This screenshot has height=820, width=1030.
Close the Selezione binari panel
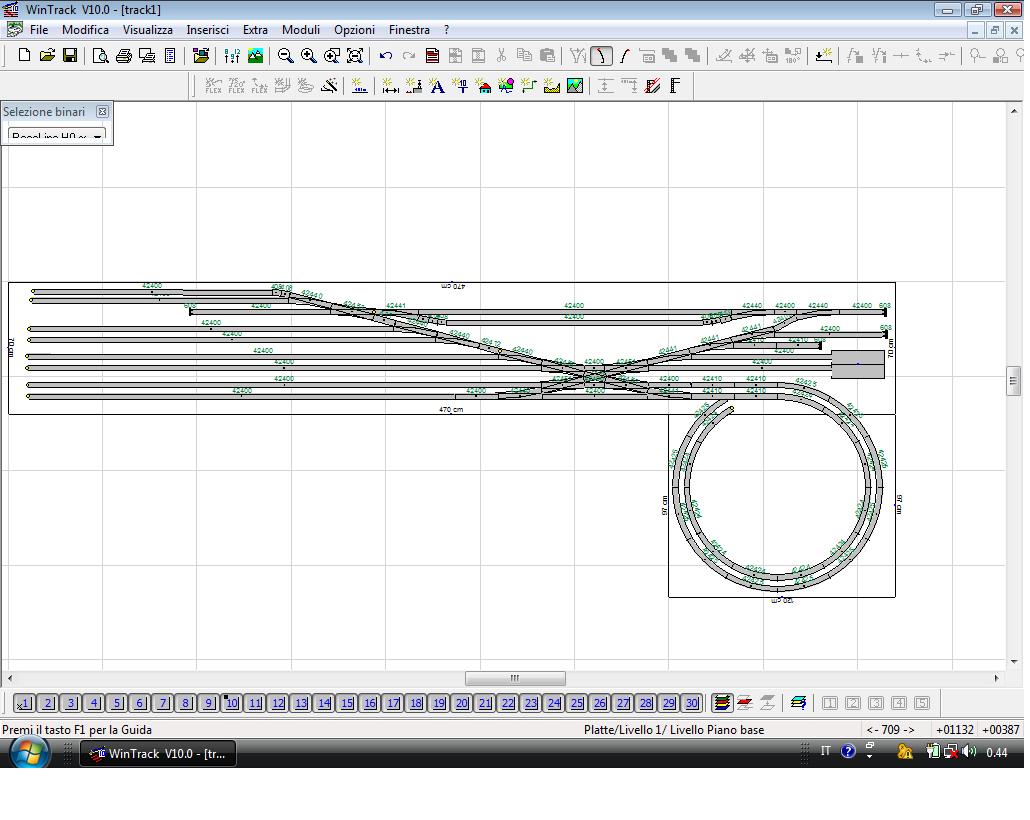[102, 112]
